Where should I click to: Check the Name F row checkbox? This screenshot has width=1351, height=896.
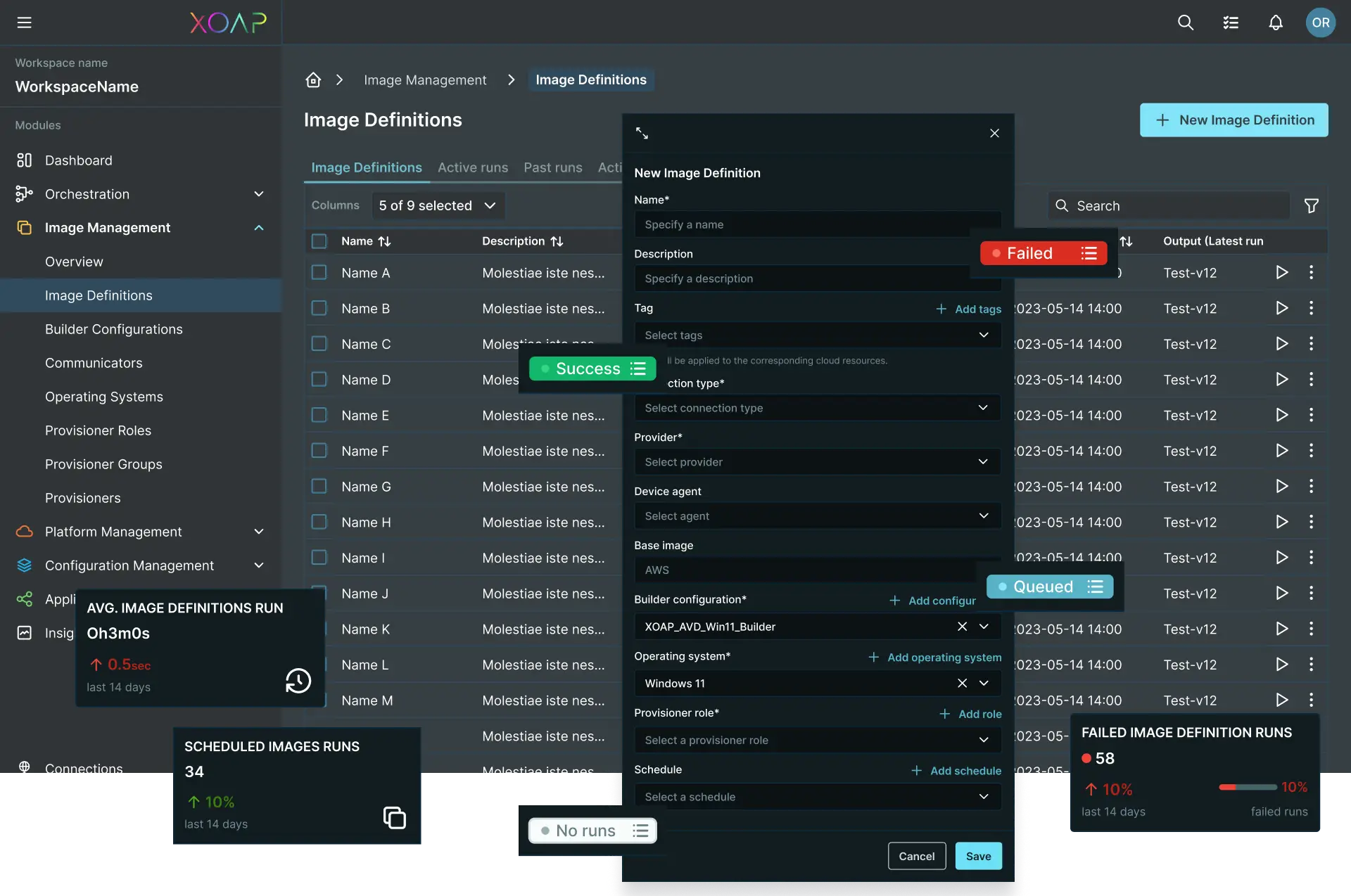(x=319, y=451)
